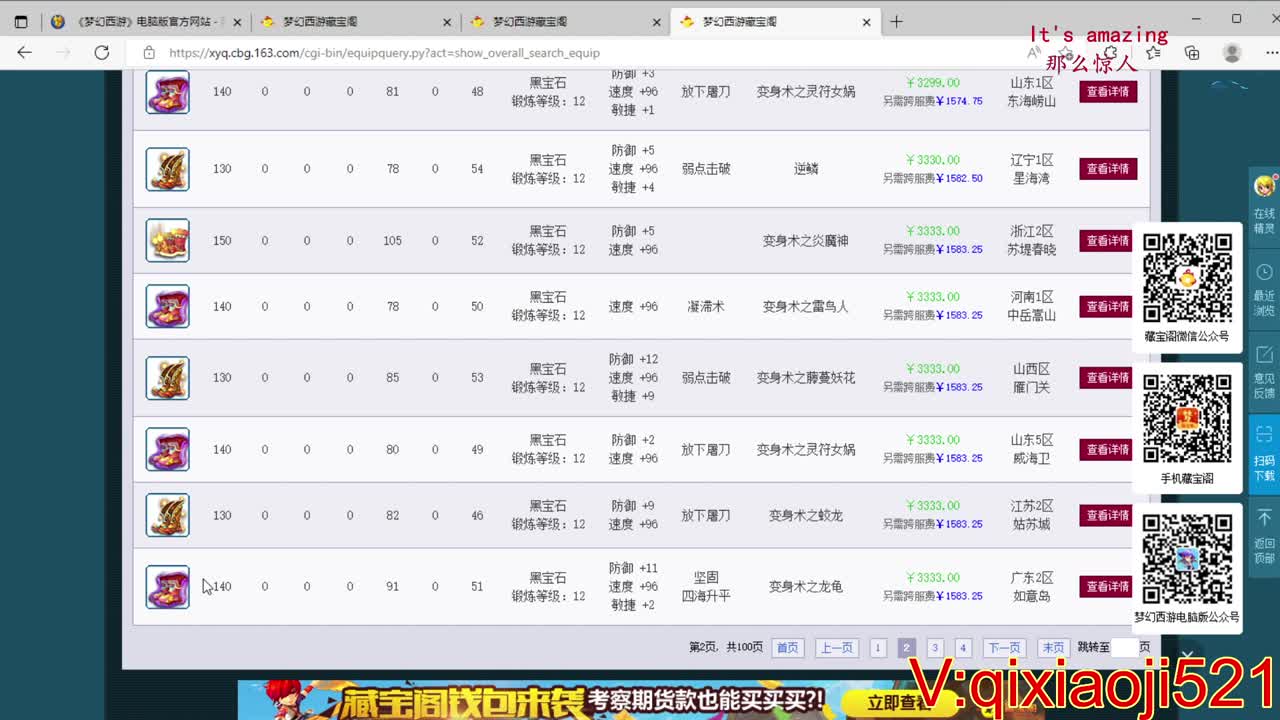
Task: Close the 电脑版官方网站 tab
Action: tap(236, 21)
